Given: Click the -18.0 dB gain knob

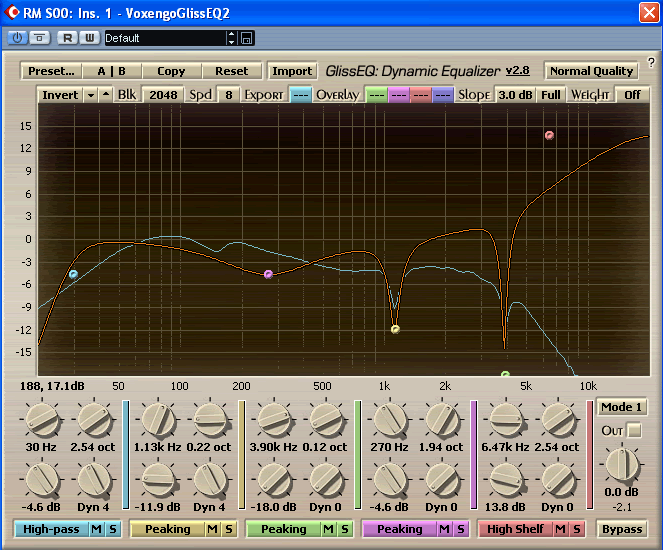Looking at the screenshot, I should coord(274,480).
